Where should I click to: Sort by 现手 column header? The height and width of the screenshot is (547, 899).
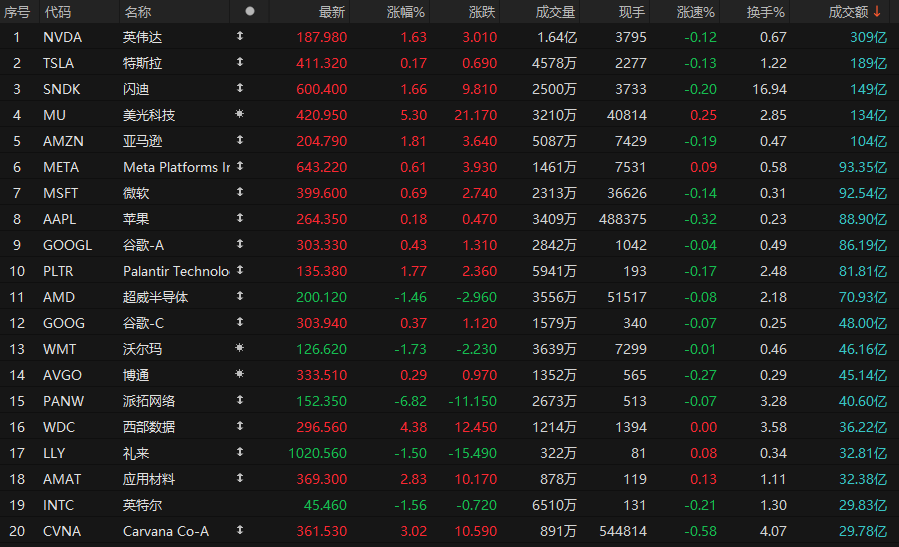(x=632, y=12)
